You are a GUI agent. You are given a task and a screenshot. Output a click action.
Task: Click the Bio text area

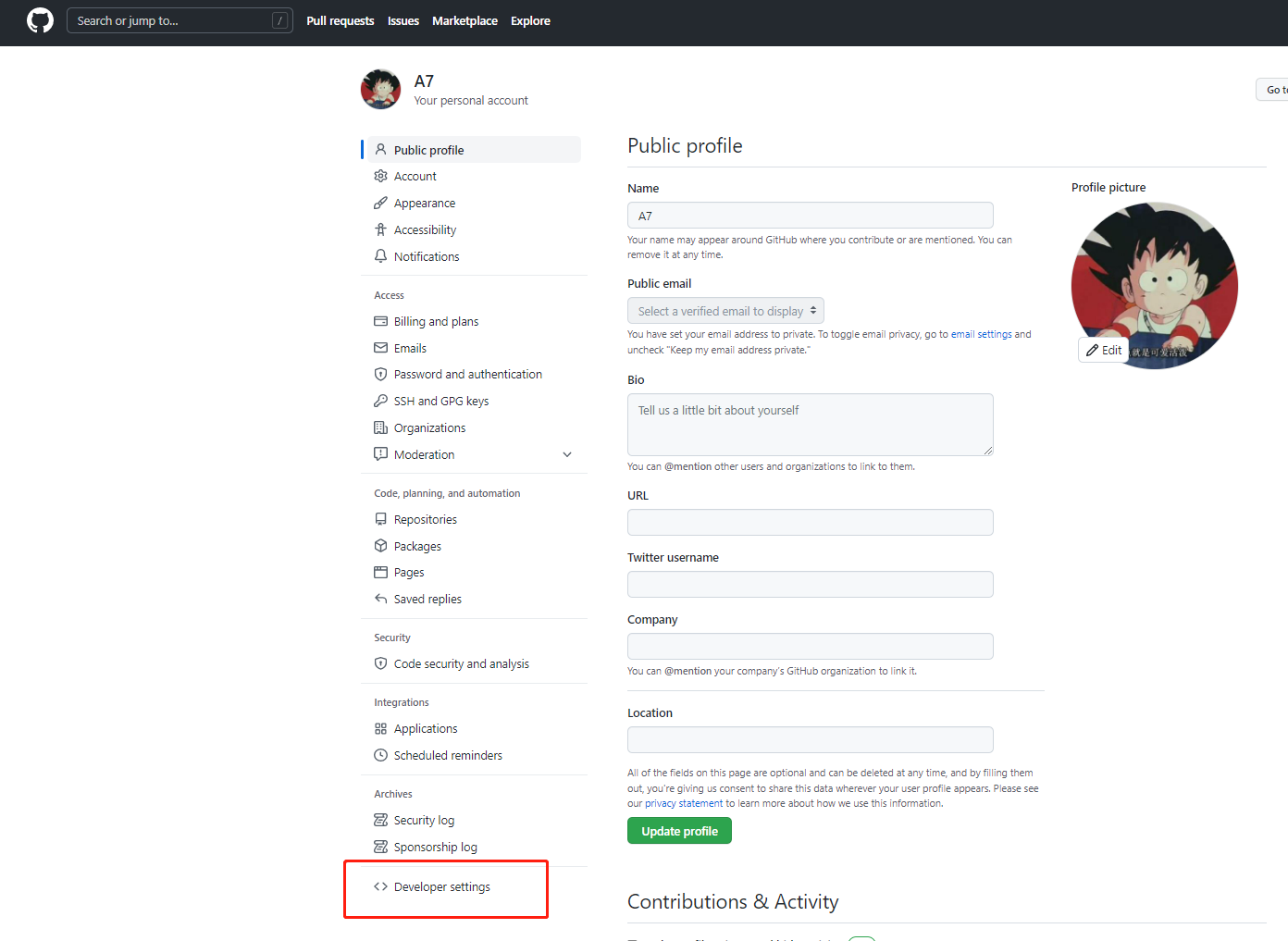pos(810,425)
